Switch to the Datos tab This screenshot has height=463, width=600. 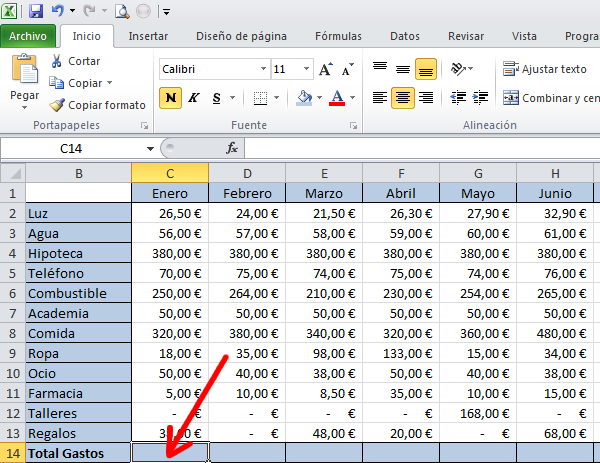pyautogui.click(x=405, y=36)
